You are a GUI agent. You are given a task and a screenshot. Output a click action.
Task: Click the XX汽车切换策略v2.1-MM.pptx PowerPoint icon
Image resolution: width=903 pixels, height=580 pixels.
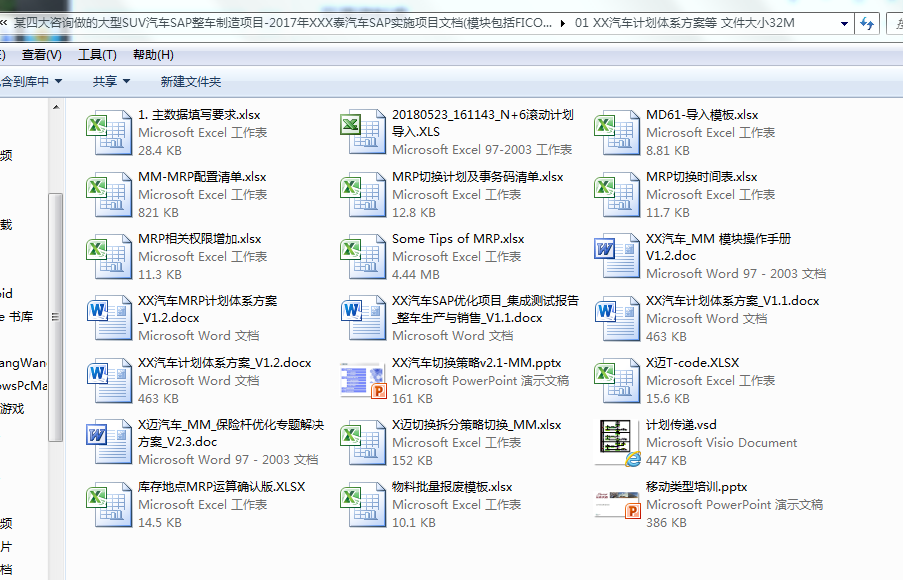[x=364, y=381]
